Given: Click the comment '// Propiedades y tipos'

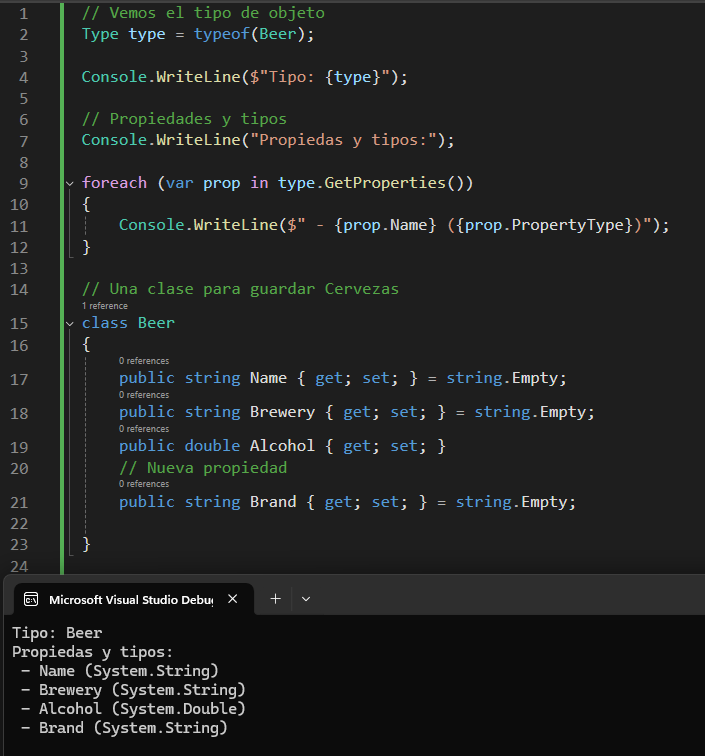Looking at the screenshot, I should pos(184,119).
